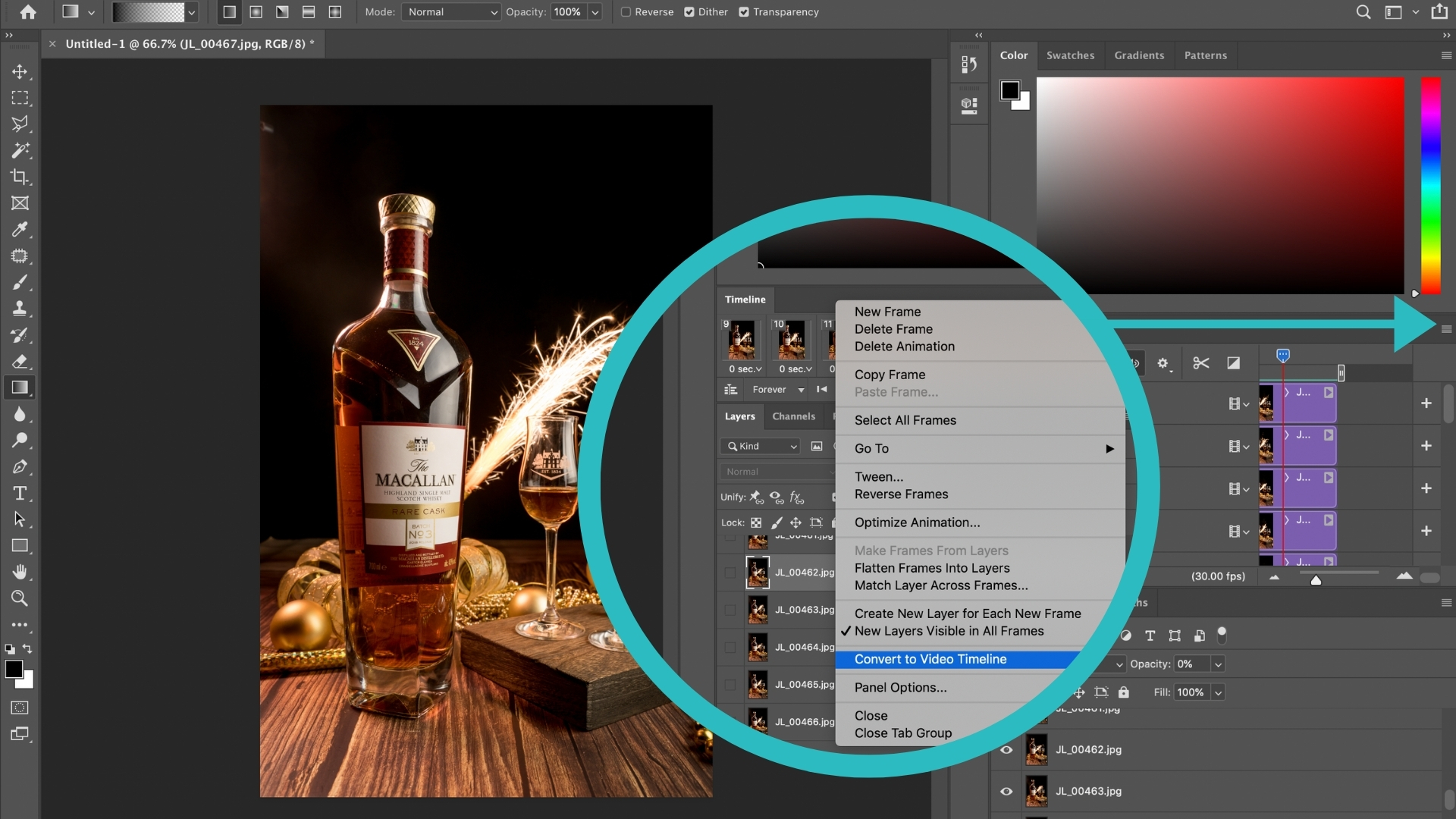Select the Zoom tool
Screen dimensions: 1456x819
(20, 598)
